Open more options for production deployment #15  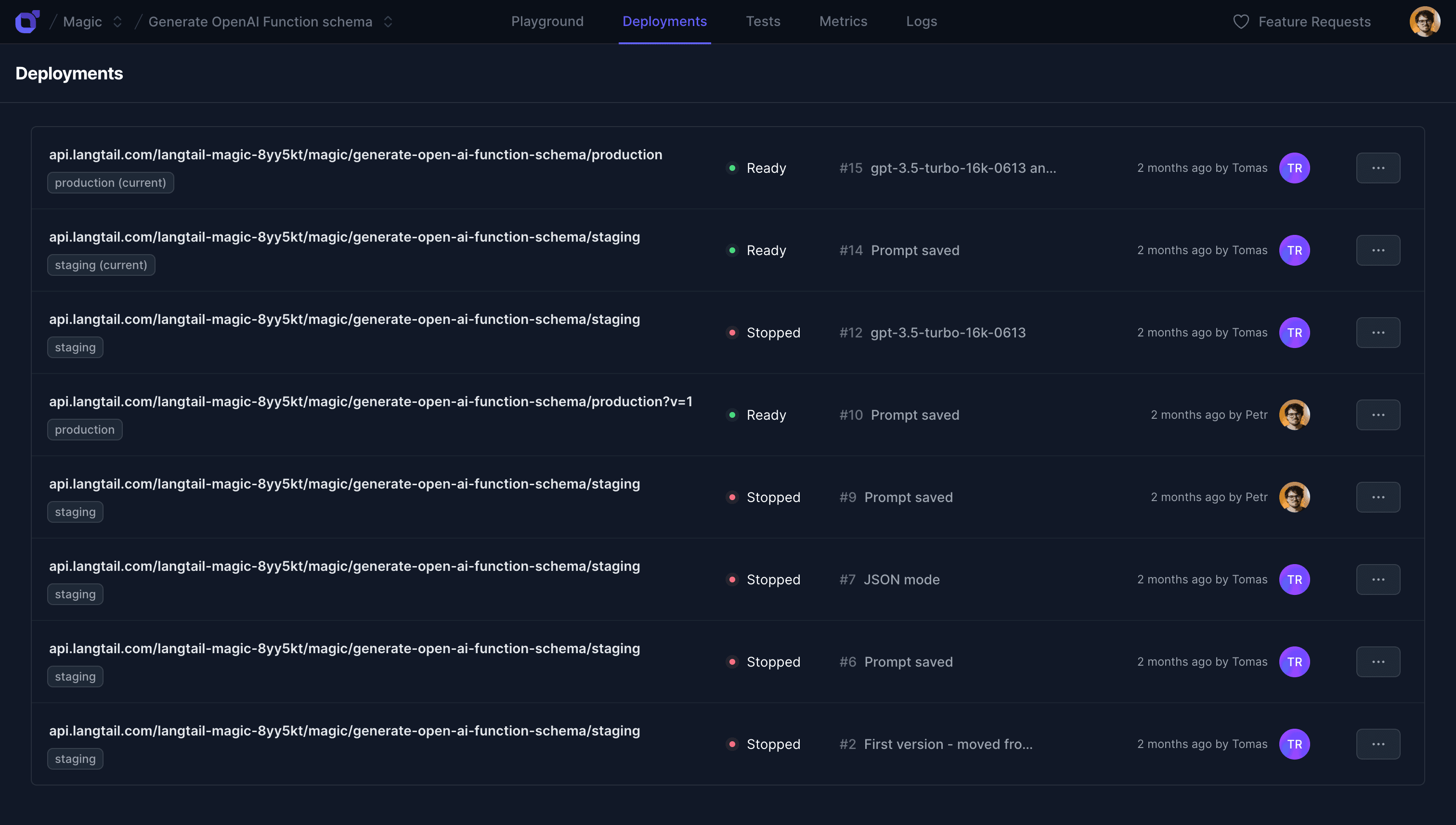(x=1378, y=168)
